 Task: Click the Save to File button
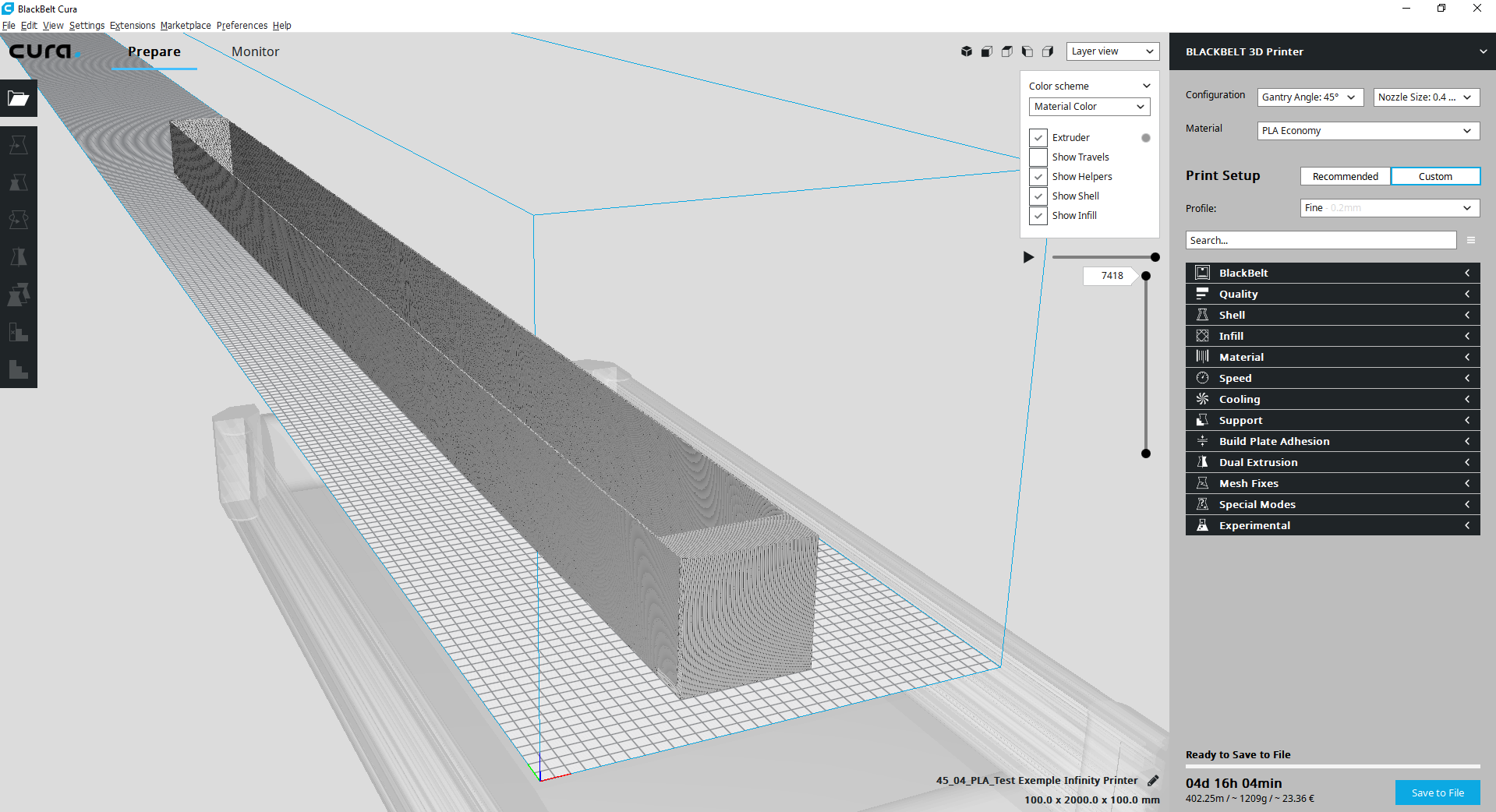pyautogui.click(x=1438, y=793)
